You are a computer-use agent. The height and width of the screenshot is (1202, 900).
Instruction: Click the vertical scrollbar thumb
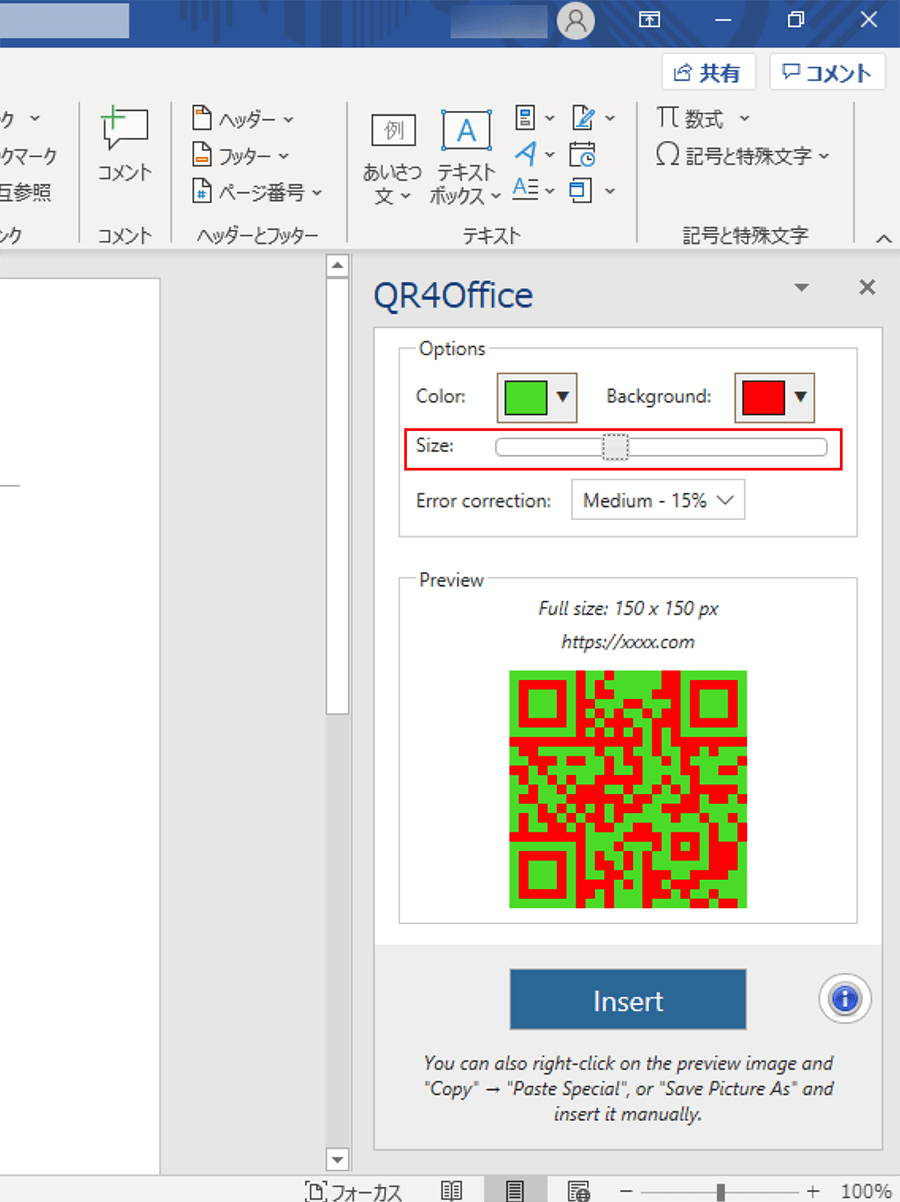[338, 497]
